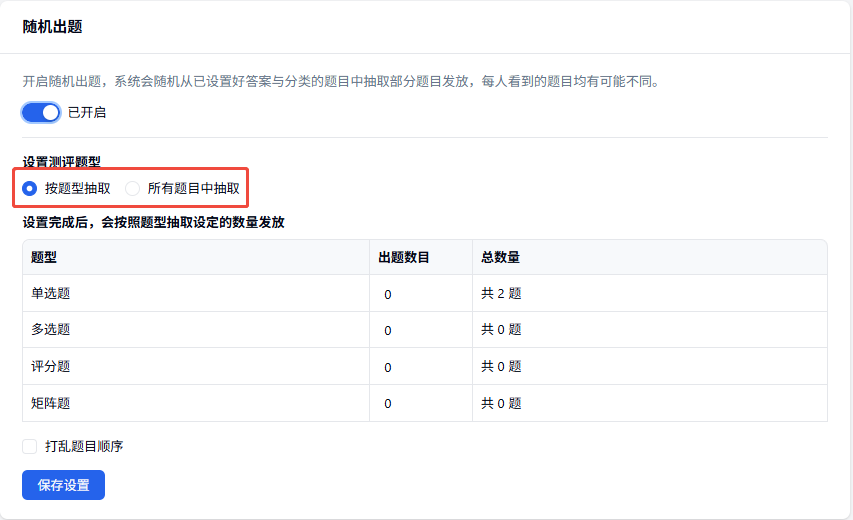The image size is (853, 520).
Task: Select the 所有题目中抽取 radio option
Action: [x=133, y=187]
